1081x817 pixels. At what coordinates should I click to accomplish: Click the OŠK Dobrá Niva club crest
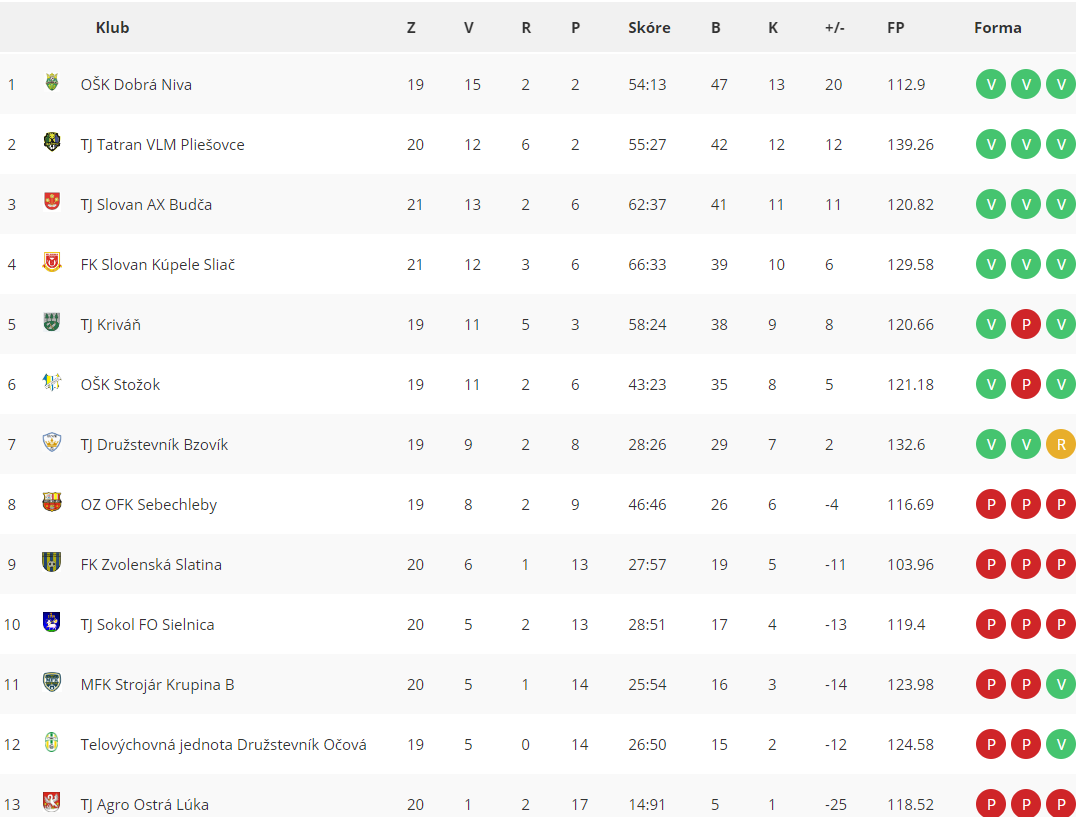(52, 83)
